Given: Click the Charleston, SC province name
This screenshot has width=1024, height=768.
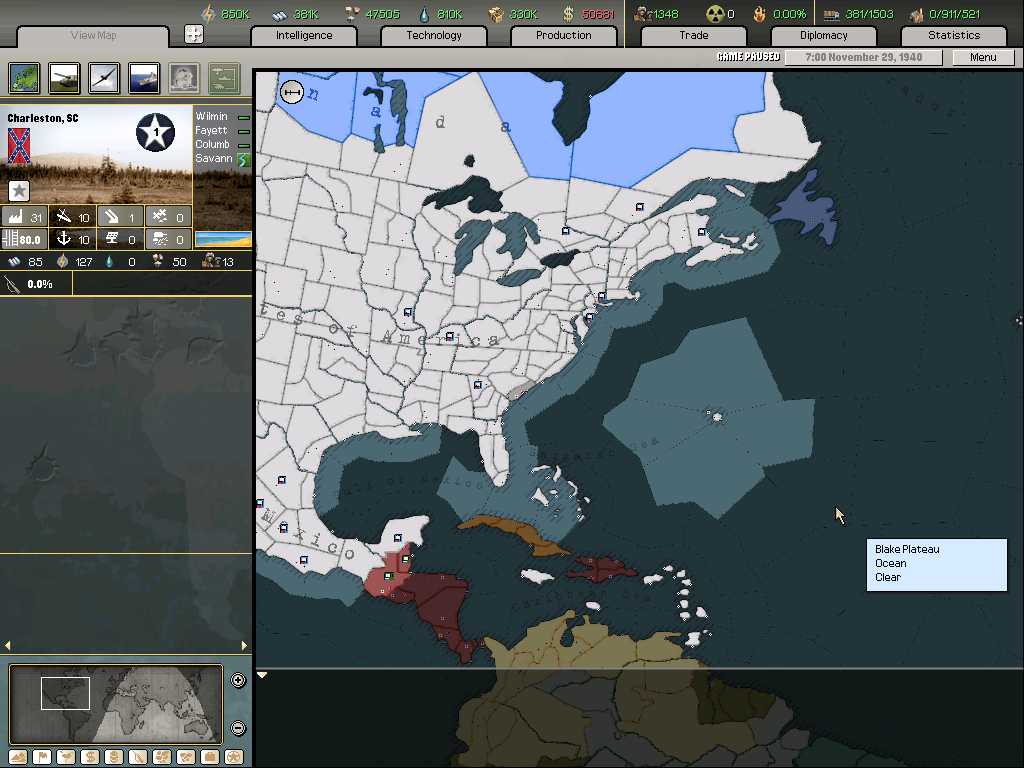Looking at the screenshot, I should [x=42, y=118].
